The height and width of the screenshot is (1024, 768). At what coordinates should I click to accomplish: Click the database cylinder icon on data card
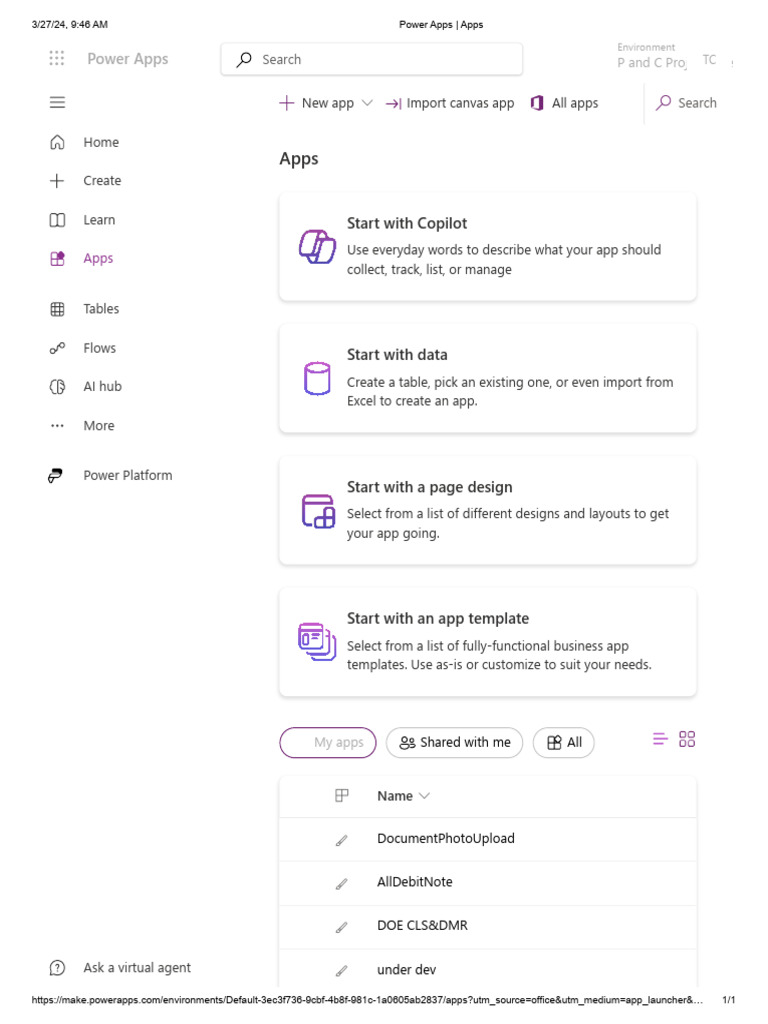pyautogui.click(x=317, y=378)
